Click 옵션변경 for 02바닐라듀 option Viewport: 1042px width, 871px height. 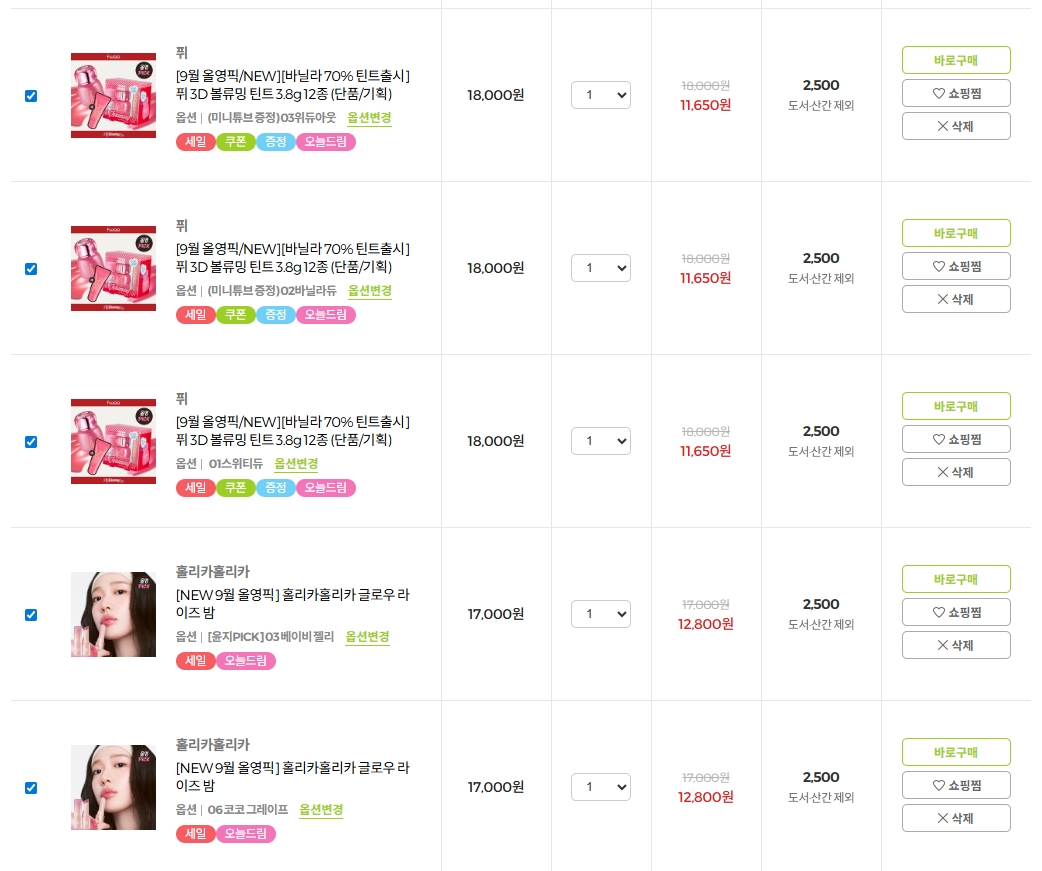(370, 291)
